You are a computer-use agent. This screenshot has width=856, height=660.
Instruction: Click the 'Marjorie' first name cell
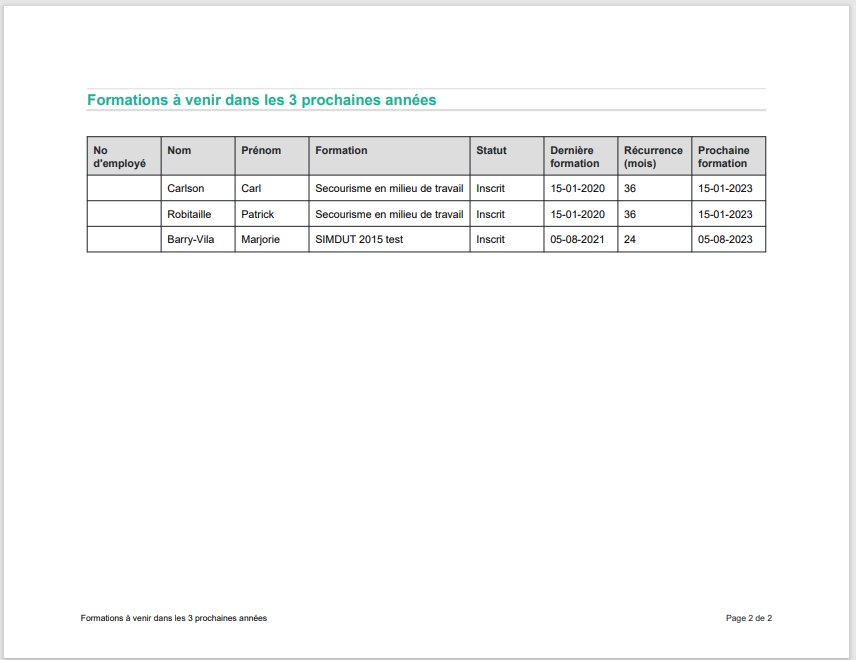point(272,239)
